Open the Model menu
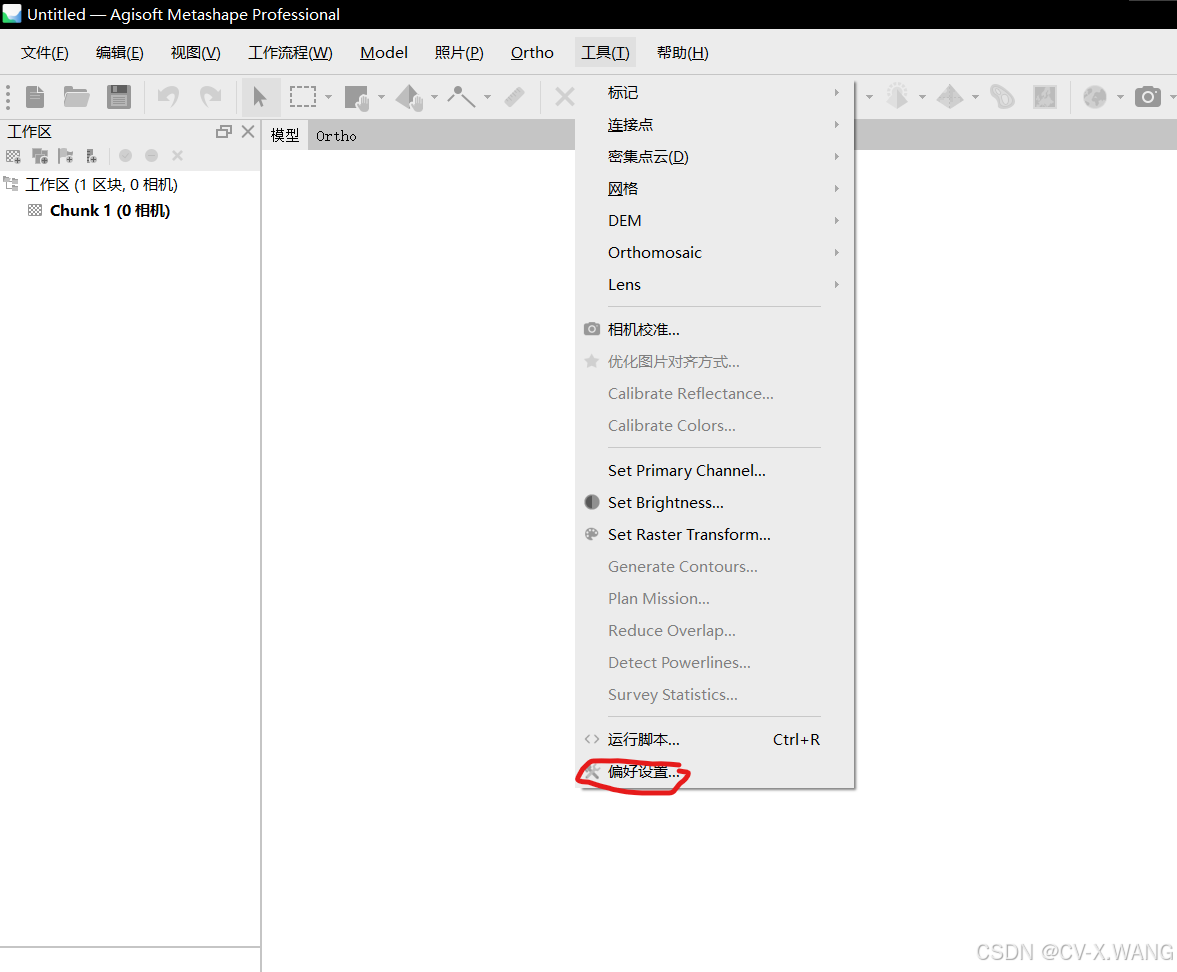This screenshot has width=1177, height=972. tap(384, 53)
